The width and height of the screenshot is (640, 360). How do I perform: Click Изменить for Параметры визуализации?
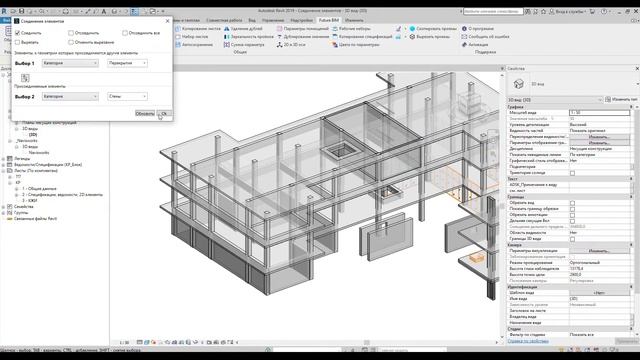pos(599,251)
